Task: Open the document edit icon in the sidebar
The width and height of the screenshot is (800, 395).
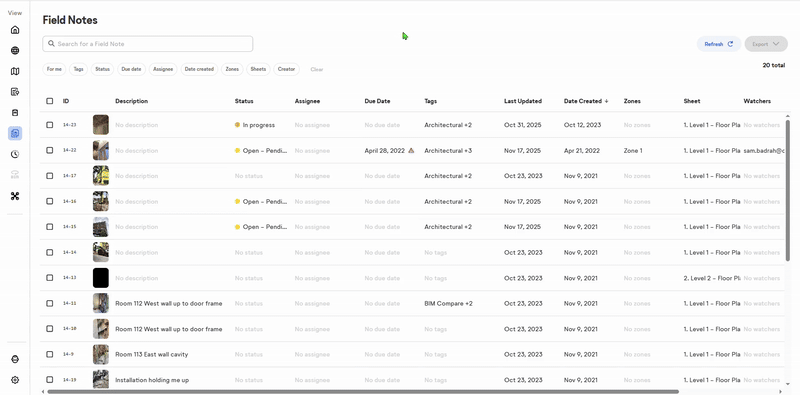Action: [15, 92]
